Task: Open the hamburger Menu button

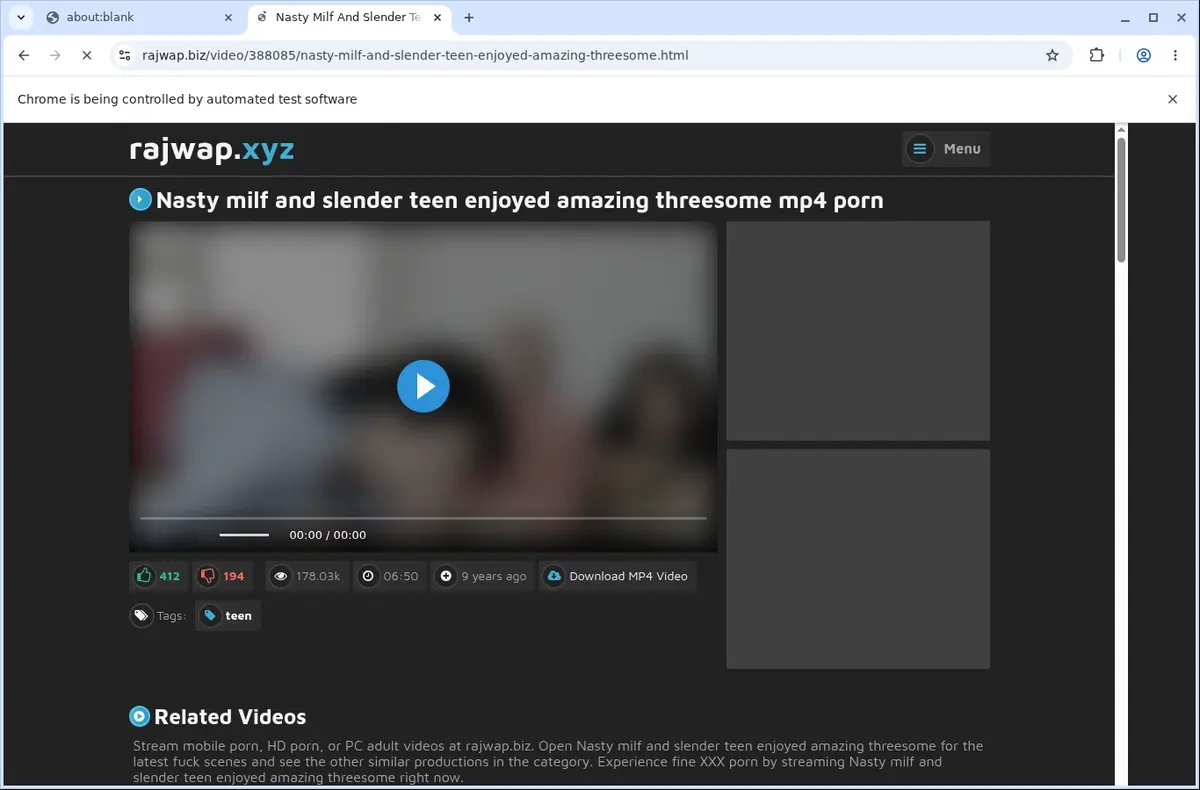Action: click(x=946, y=149)
